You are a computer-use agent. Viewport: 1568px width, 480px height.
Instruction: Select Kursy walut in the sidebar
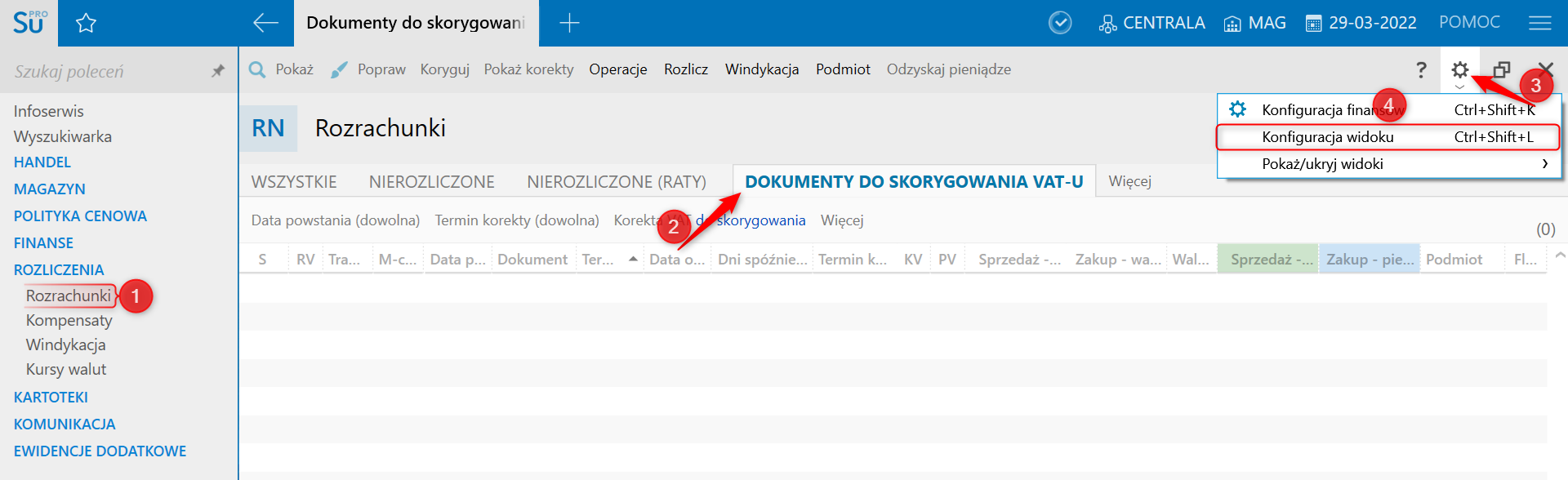pyautogui.click(x=66, y=369)
